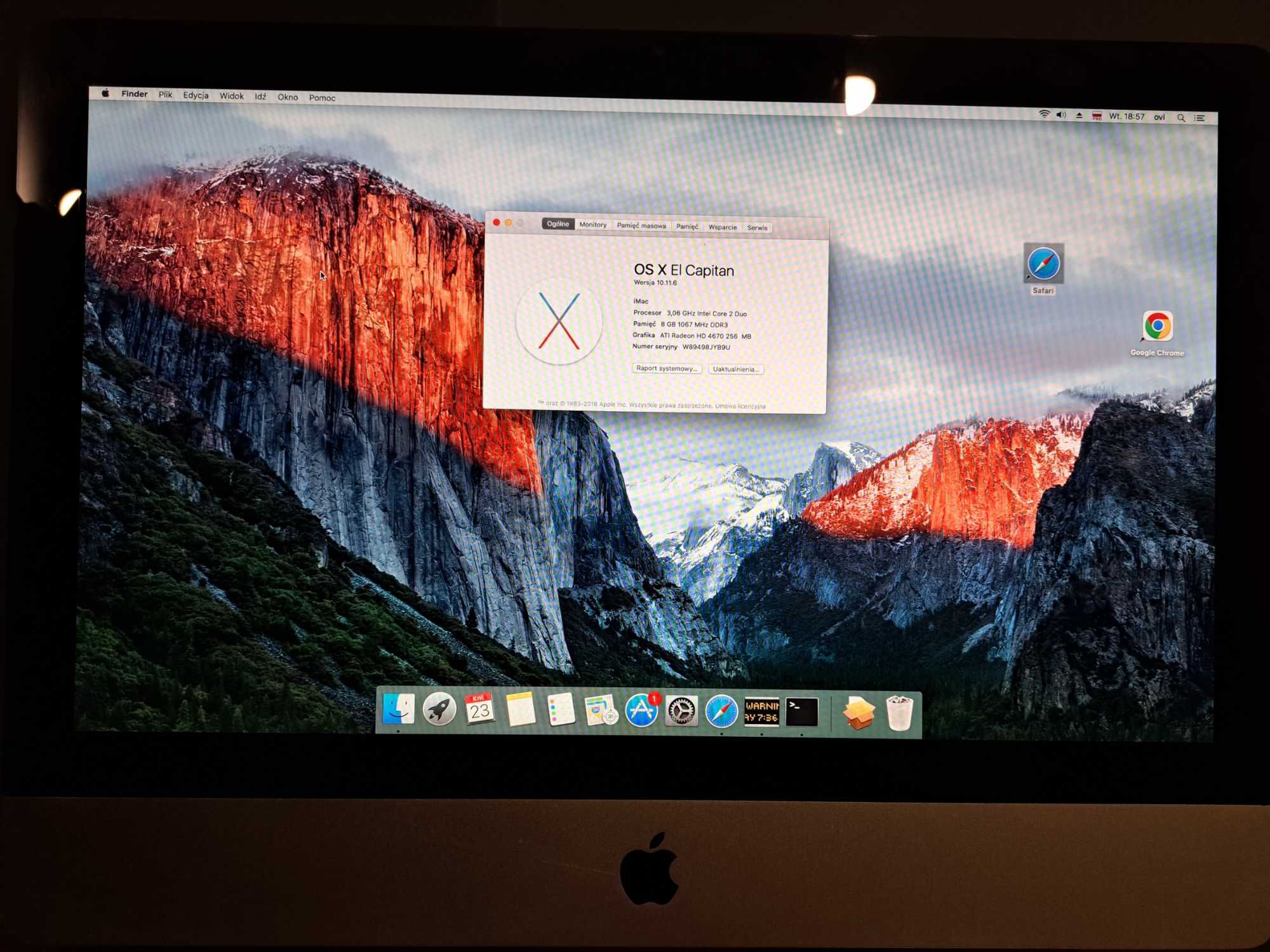The image size is (1270, 952).
Task: Open Google Chrome shortcut on desktop
Action: point(1157,334)
